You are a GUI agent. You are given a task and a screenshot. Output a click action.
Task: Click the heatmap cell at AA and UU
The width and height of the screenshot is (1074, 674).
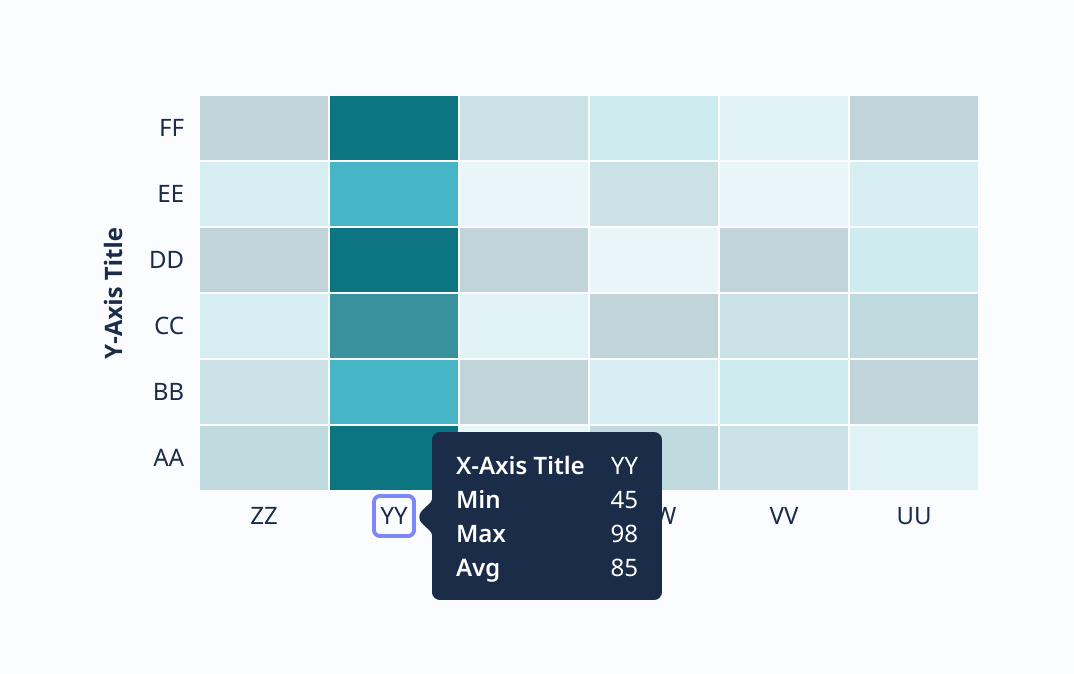914,458
